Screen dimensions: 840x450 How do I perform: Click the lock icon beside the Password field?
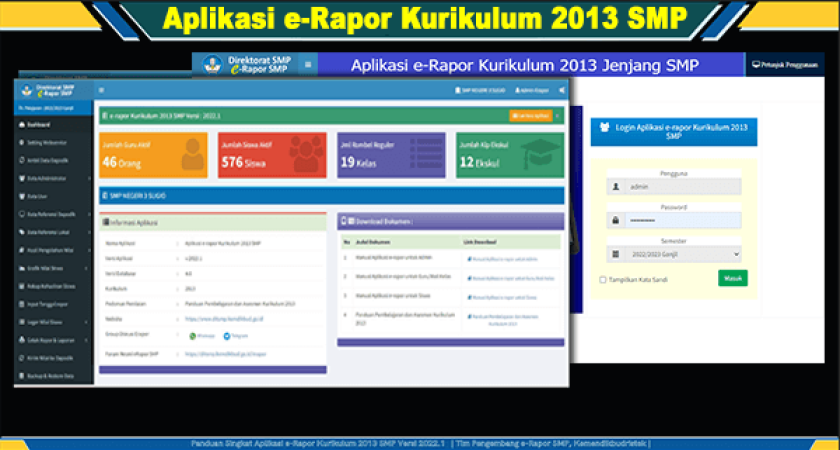(615, 220)
